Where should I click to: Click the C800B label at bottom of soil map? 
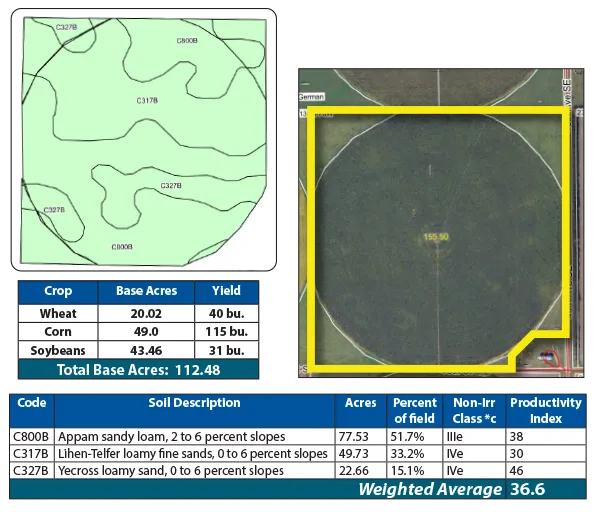pos(122,246)
